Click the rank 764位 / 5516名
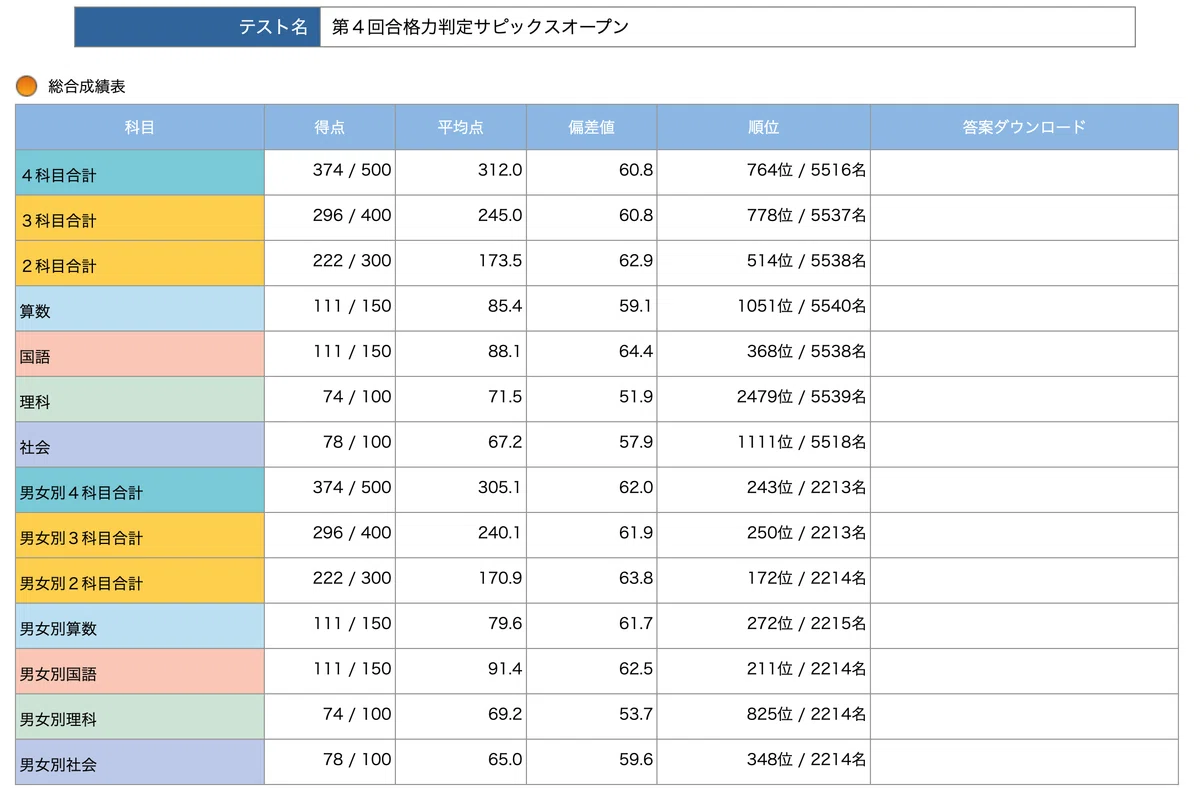This screenshot has width=1200, height=807. coord(806,170)
